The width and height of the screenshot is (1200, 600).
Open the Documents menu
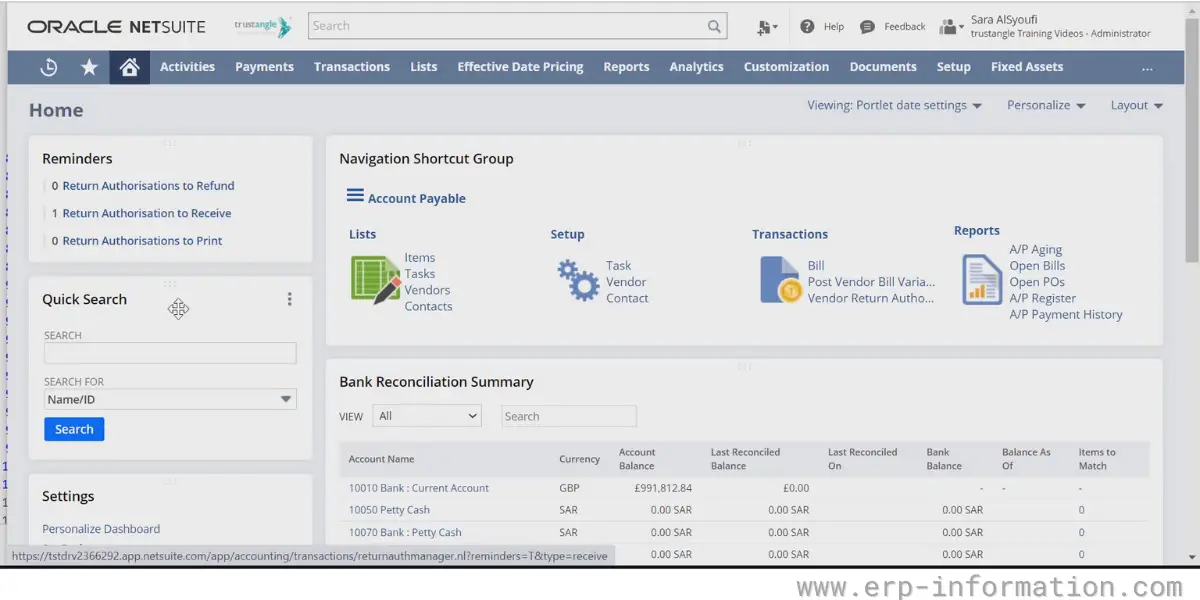883,67
